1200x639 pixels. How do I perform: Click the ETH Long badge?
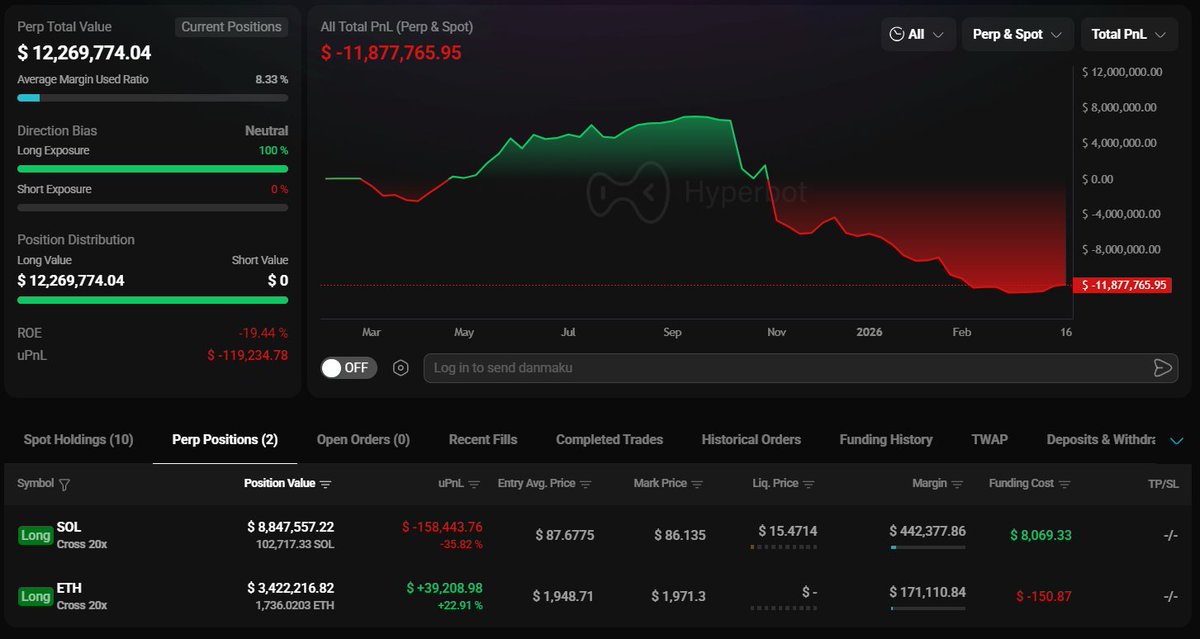35,596
